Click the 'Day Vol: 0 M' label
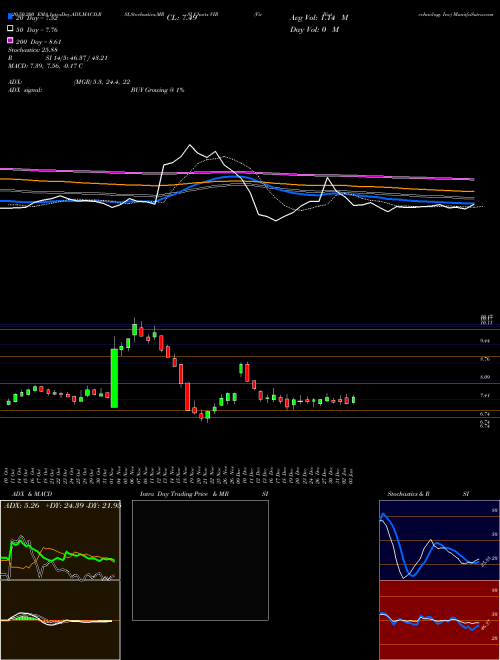 314,29
